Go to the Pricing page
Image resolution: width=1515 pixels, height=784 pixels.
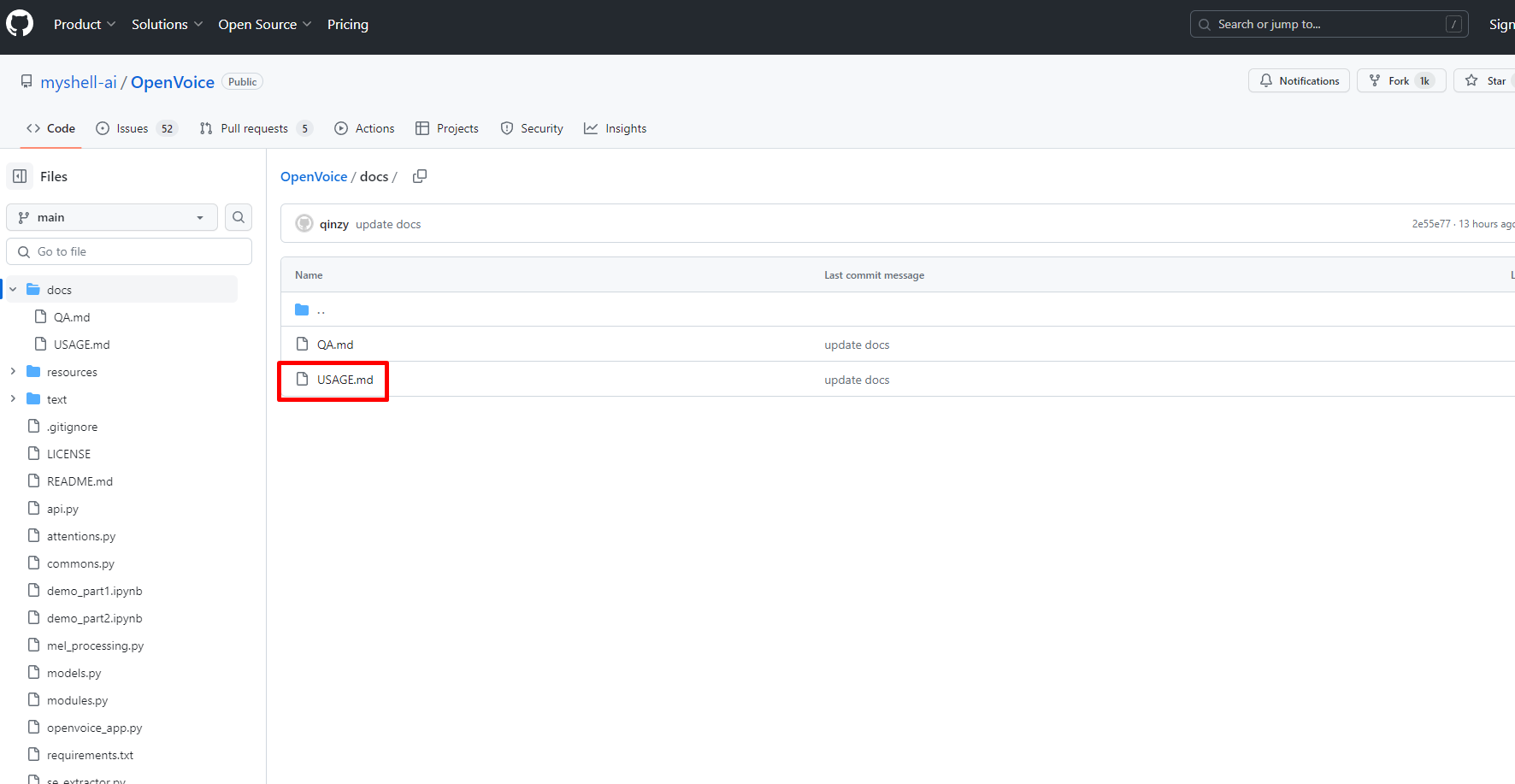point(348,24)
